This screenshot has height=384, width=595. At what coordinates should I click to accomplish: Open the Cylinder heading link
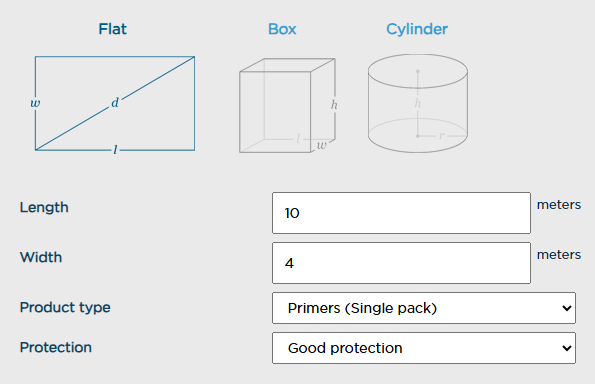point(417,29)
